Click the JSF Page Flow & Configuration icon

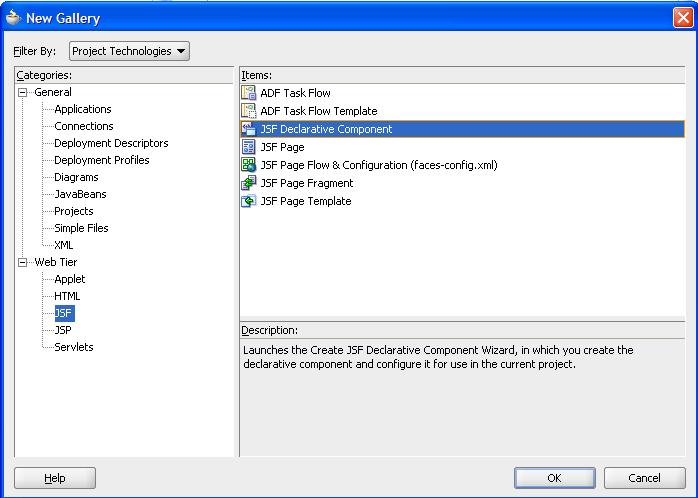click(x=249, y=165)
